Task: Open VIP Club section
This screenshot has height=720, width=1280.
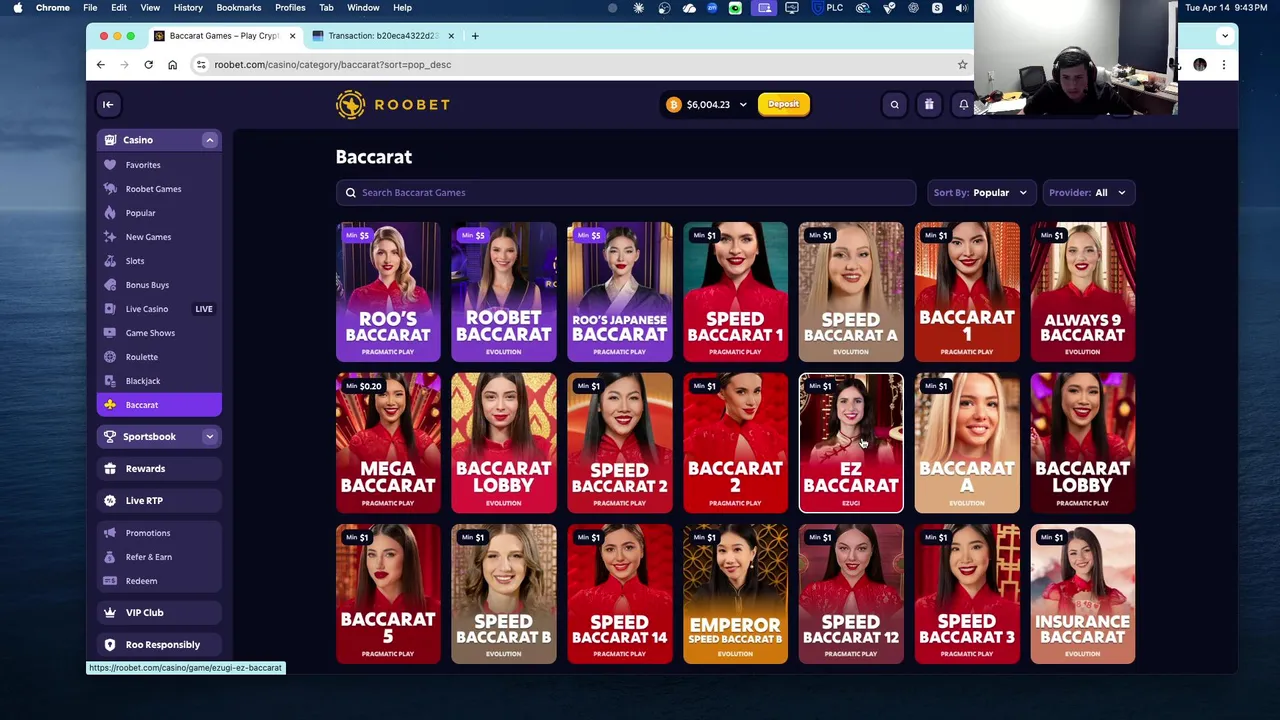Action: (x=159, y=612)
